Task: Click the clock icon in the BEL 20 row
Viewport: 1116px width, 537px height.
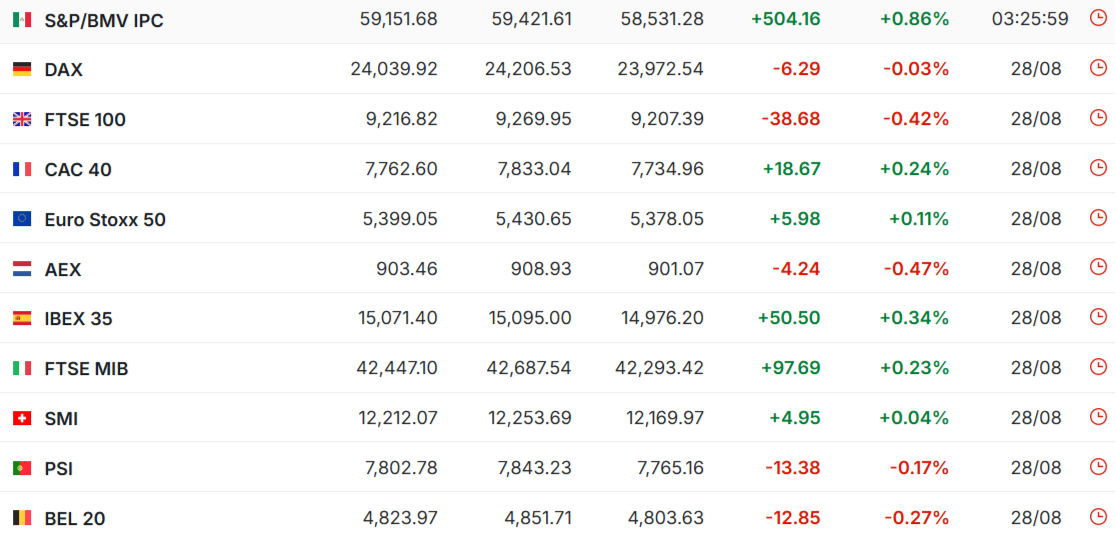Action: click(x=1099, y=516)
